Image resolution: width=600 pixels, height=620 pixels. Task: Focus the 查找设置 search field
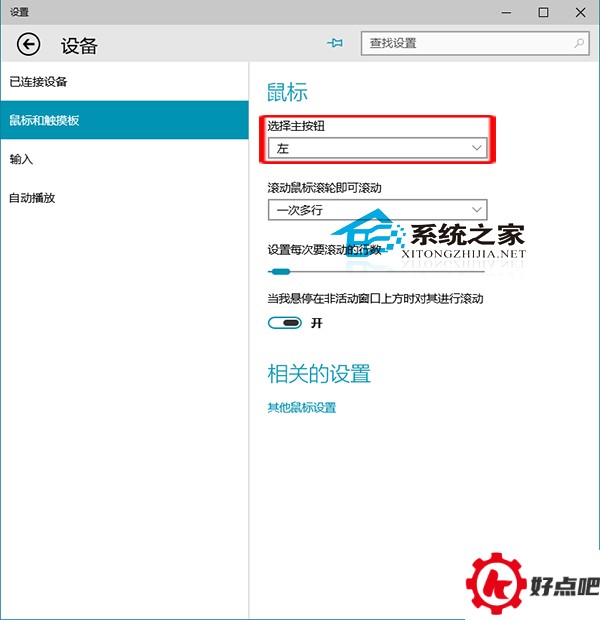coord(475,43)
